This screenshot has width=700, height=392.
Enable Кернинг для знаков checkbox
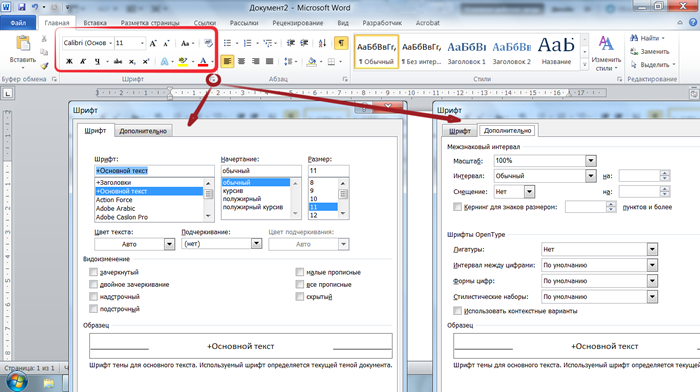(458, 207)
